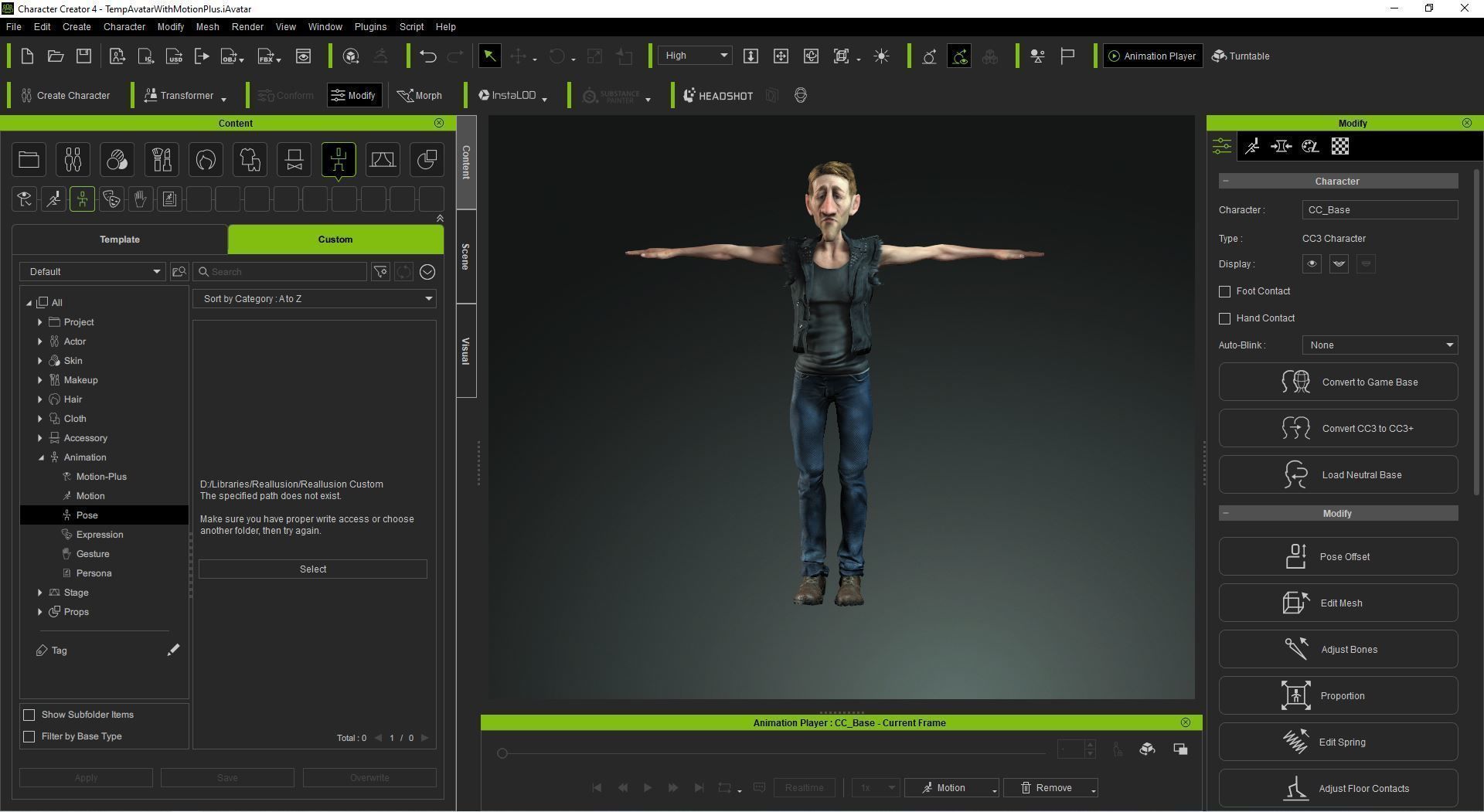Viewport: 1484px width, 812px height.
Task: Open the Cloth category icon in Content
Action: pos(250,160)
